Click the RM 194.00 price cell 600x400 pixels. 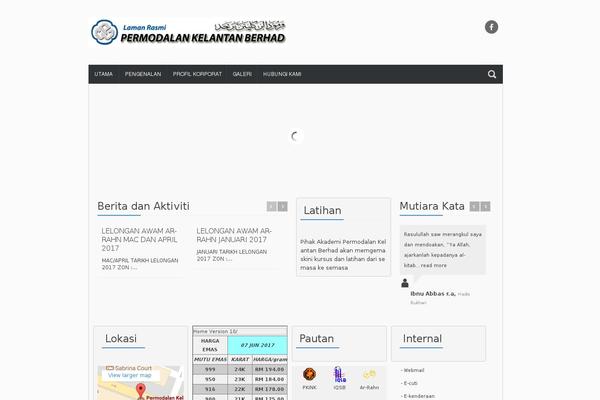pos(270,369)
